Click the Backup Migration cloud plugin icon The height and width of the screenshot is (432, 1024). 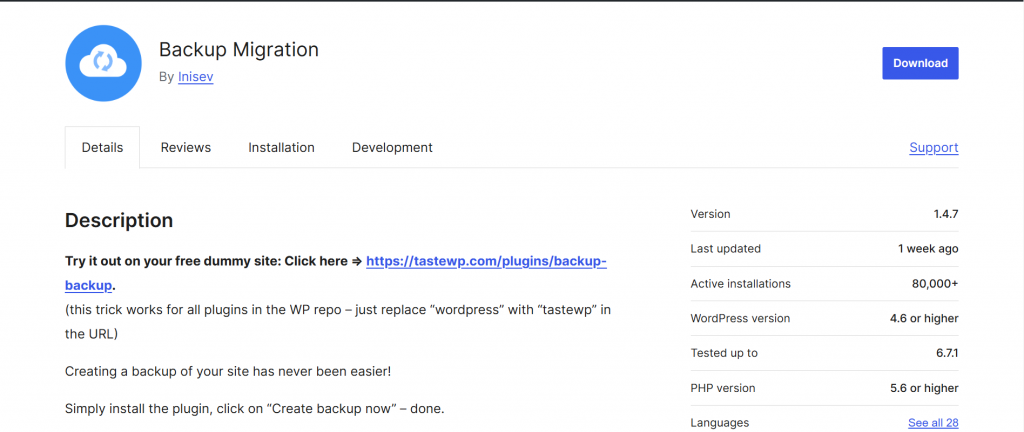pyautogui.click(x=103, y=63)
